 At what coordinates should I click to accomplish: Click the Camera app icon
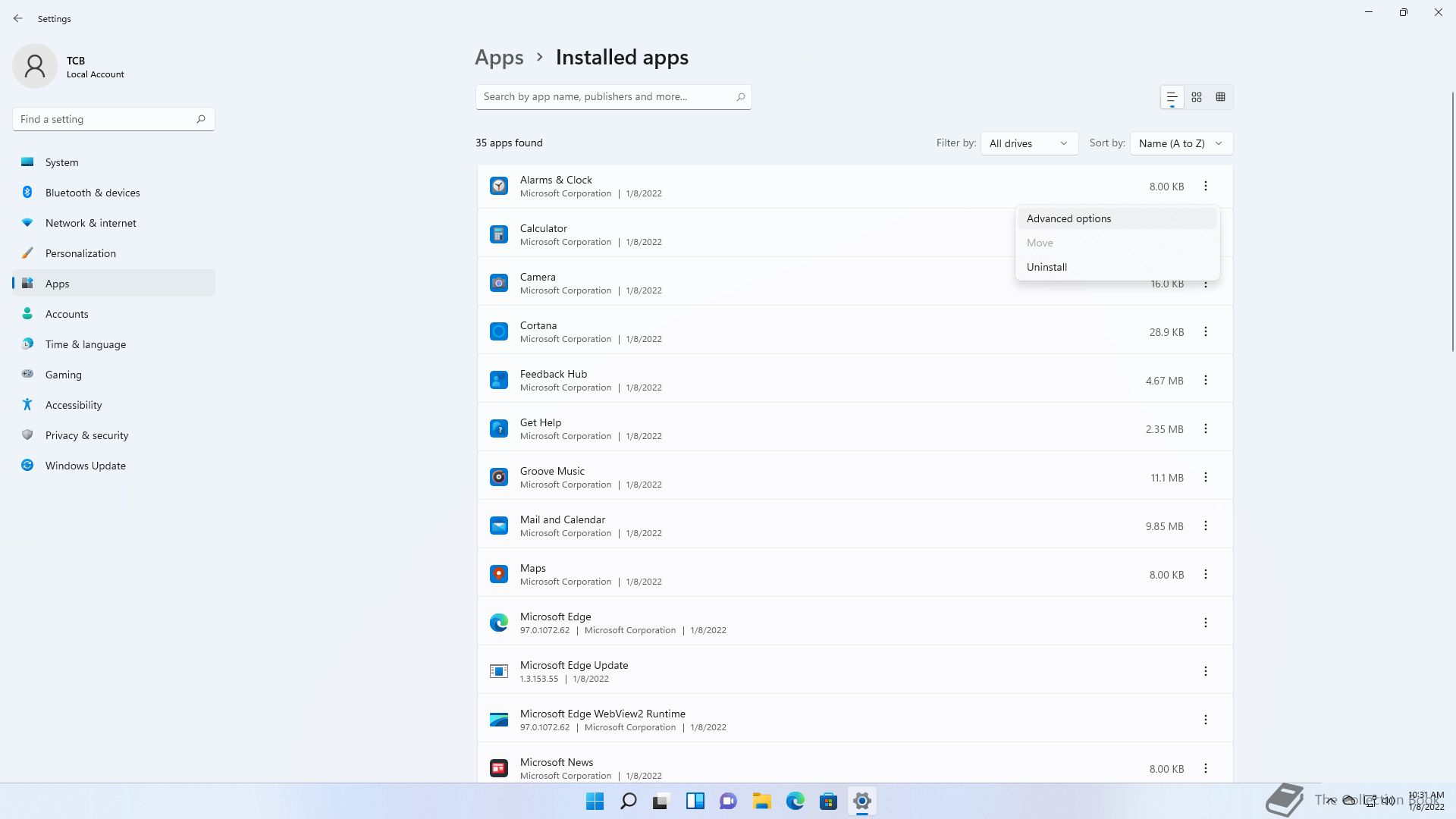tap(499, 283)
